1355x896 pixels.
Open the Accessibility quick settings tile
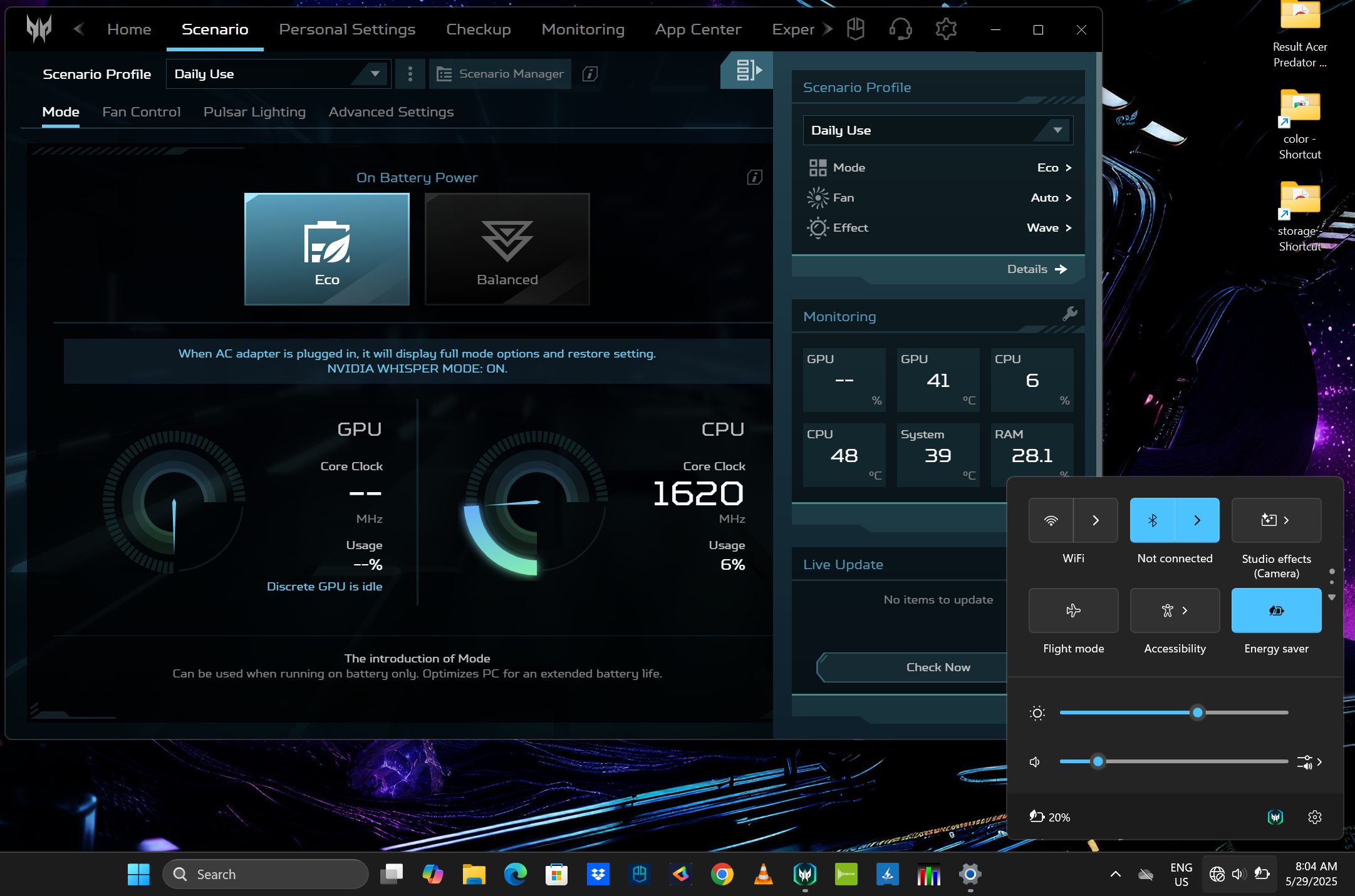(1175, 610)
